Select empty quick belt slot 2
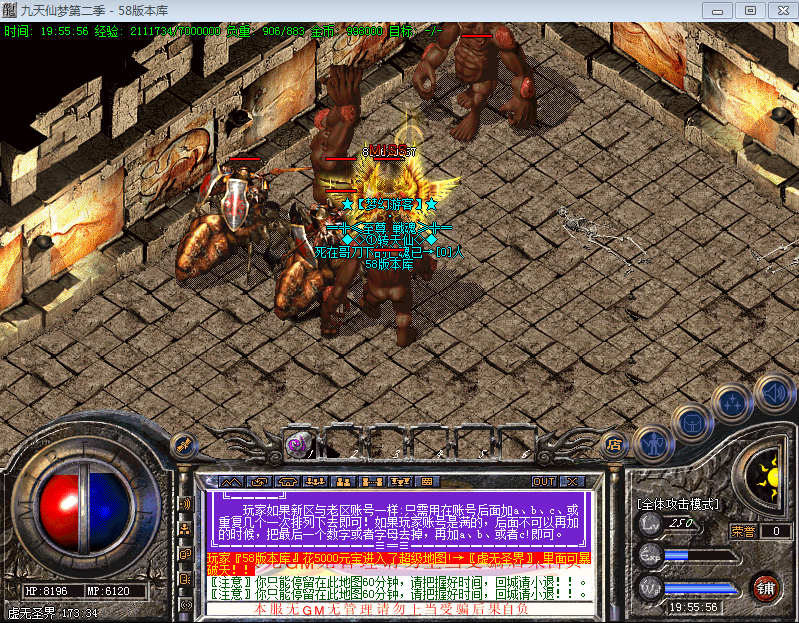This screenshot has width=799, height=623. [343, 444]
